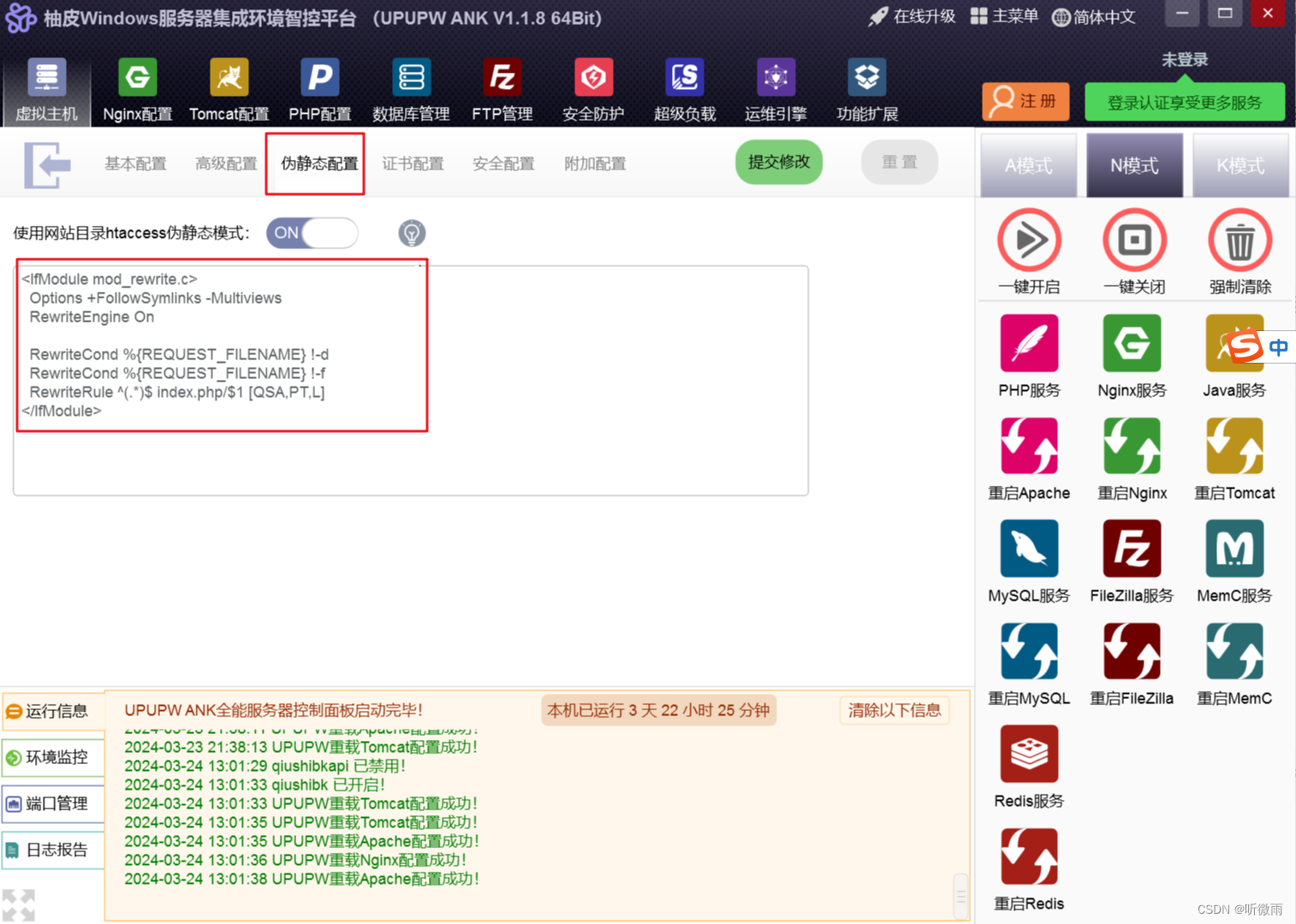Click 重置 reset button
This screenshot has width=1296, height=924.
[900, 162]
